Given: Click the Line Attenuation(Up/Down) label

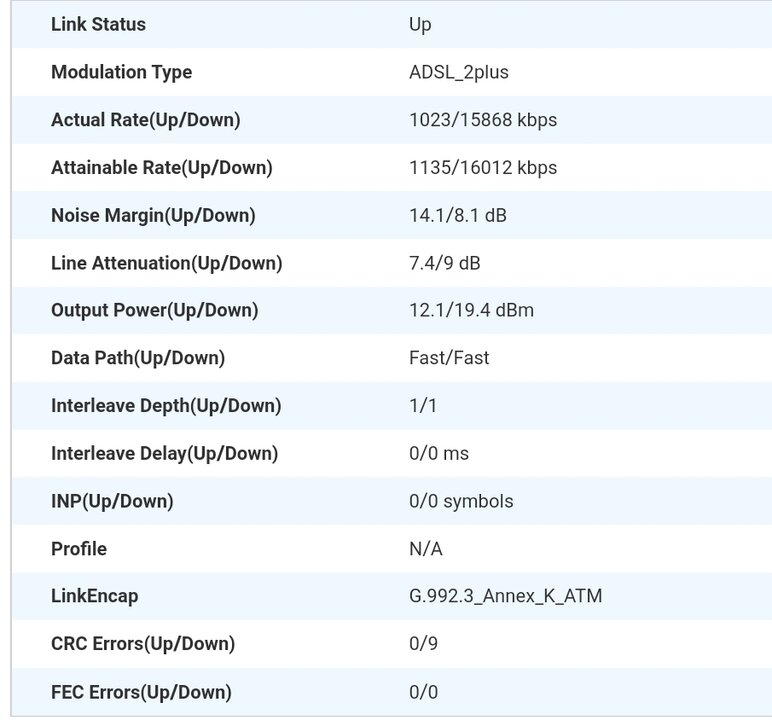Looking at the screenshot, I should (166, 263).
